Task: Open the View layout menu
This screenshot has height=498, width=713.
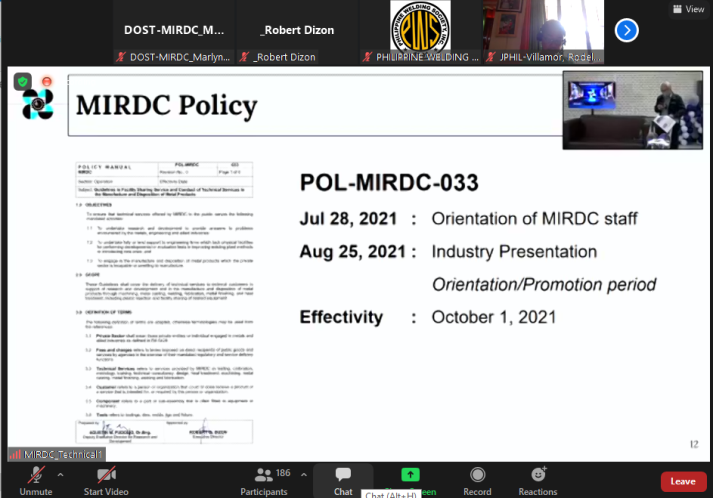Action: 688,9
